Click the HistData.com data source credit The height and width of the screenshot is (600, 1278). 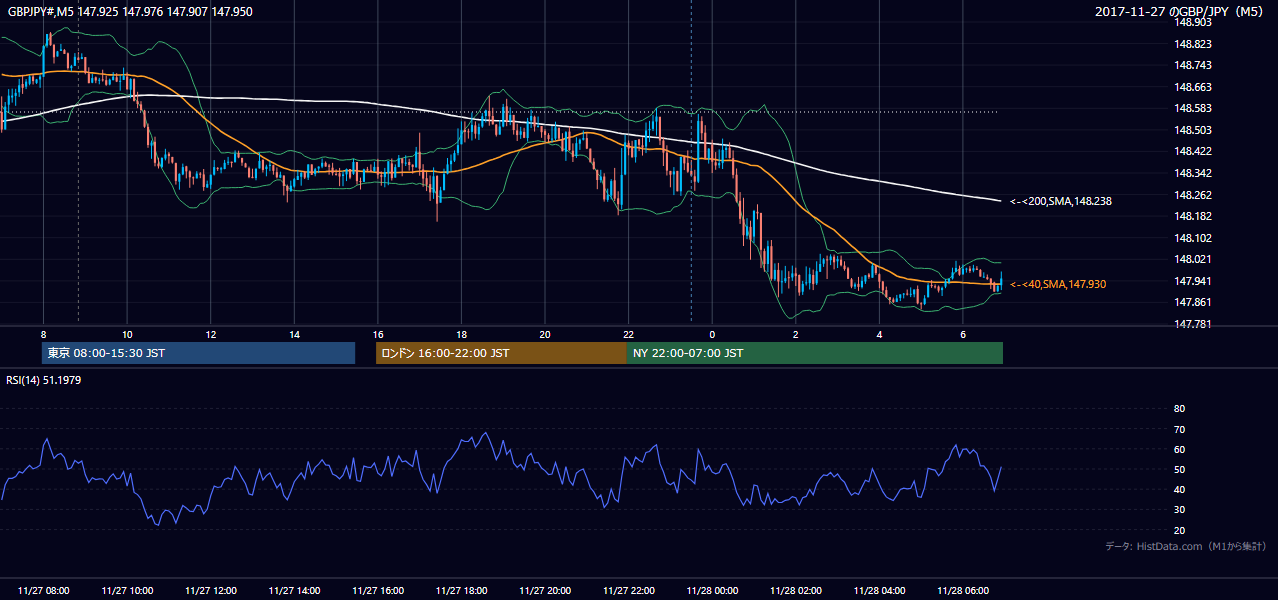(1185, 547)
